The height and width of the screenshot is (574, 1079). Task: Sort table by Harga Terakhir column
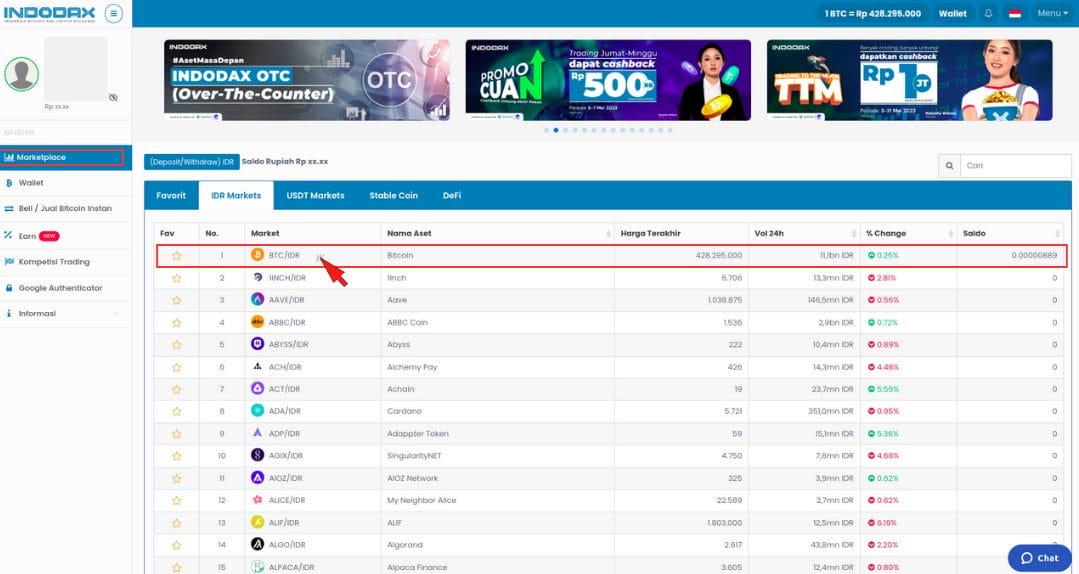click(681, 233)
